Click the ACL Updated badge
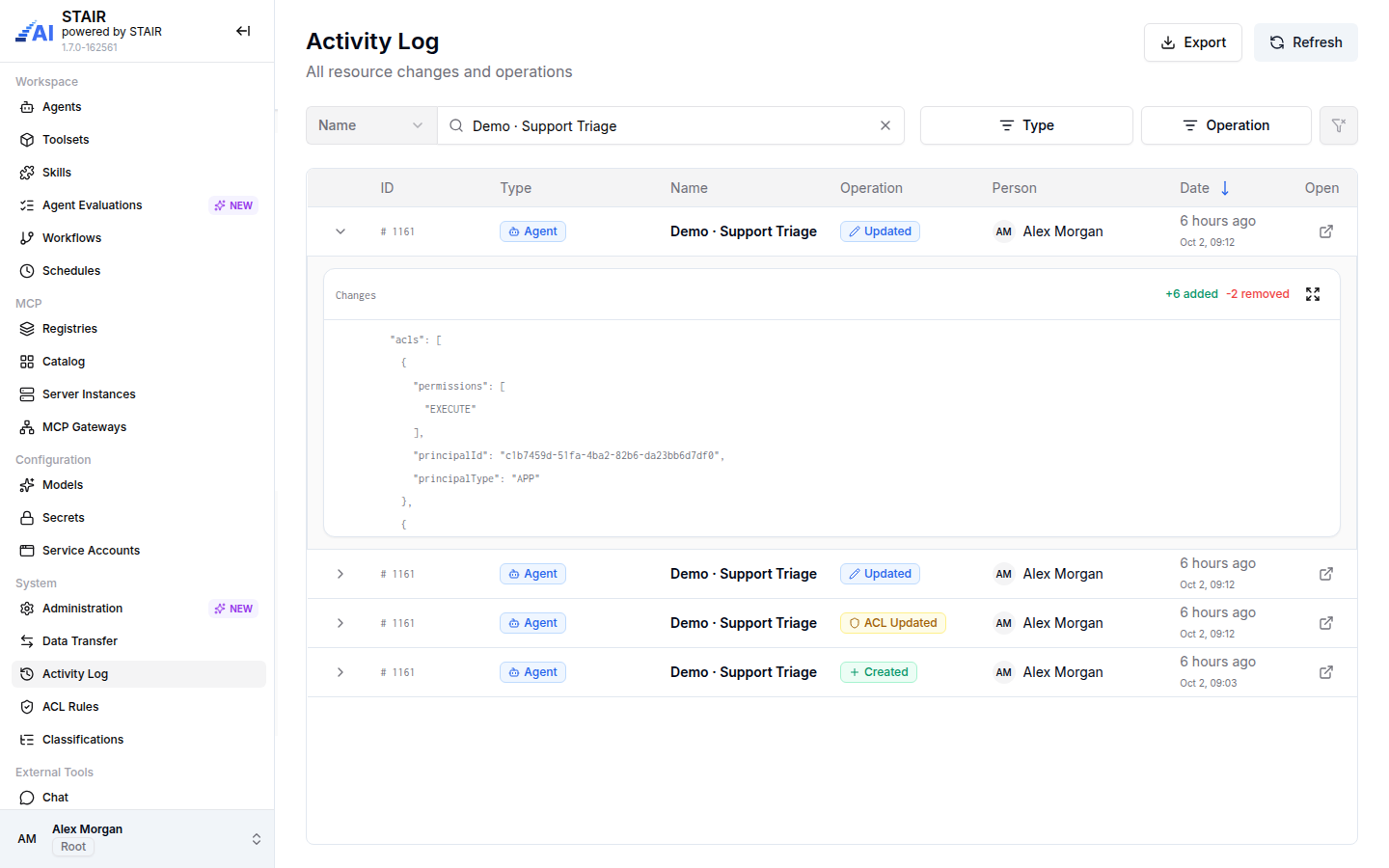 tap(893, 623)
